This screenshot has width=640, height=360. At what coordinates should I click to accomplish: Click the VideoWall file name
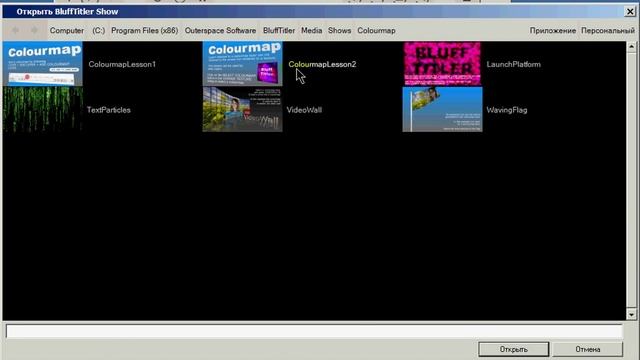pos(304,110)
